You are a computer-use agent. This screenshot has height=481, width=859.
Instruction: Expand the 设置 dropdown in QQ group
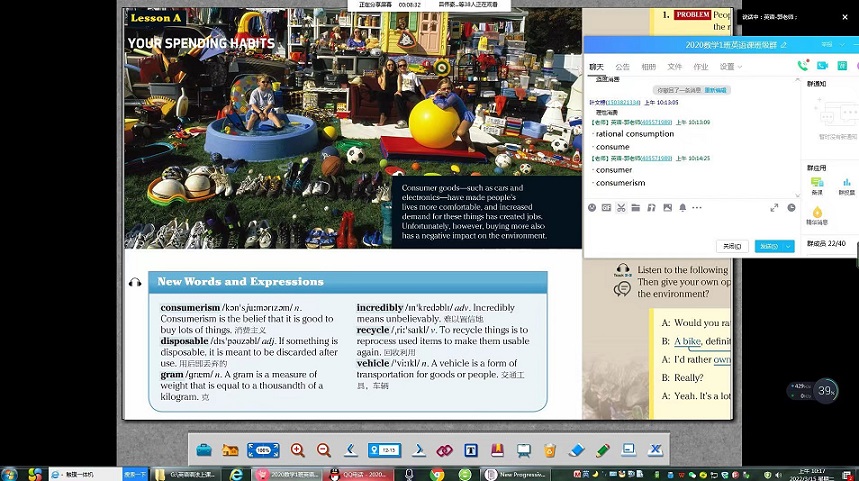731,67
